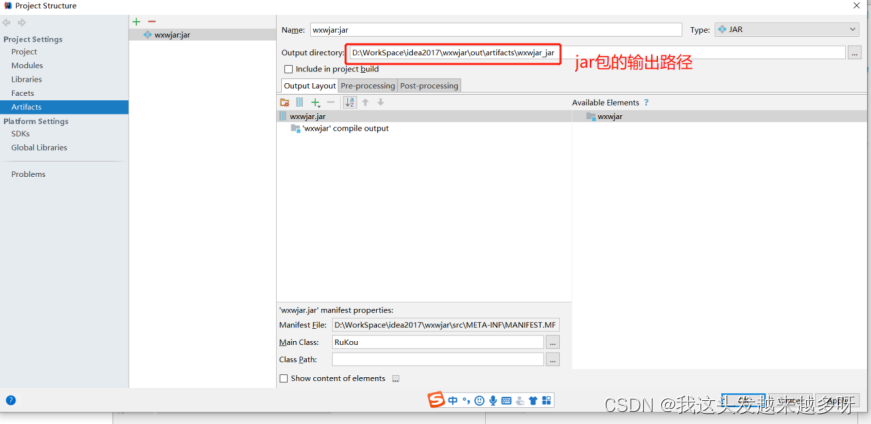Image resolution: width=871 pixels, height=424 pixels.
Task: Click the artifact Name field
Action: point(495,30)
